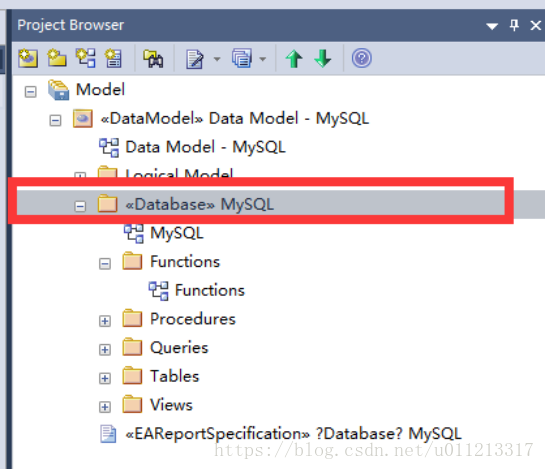Click the DataModel package icon

[83, 119]
